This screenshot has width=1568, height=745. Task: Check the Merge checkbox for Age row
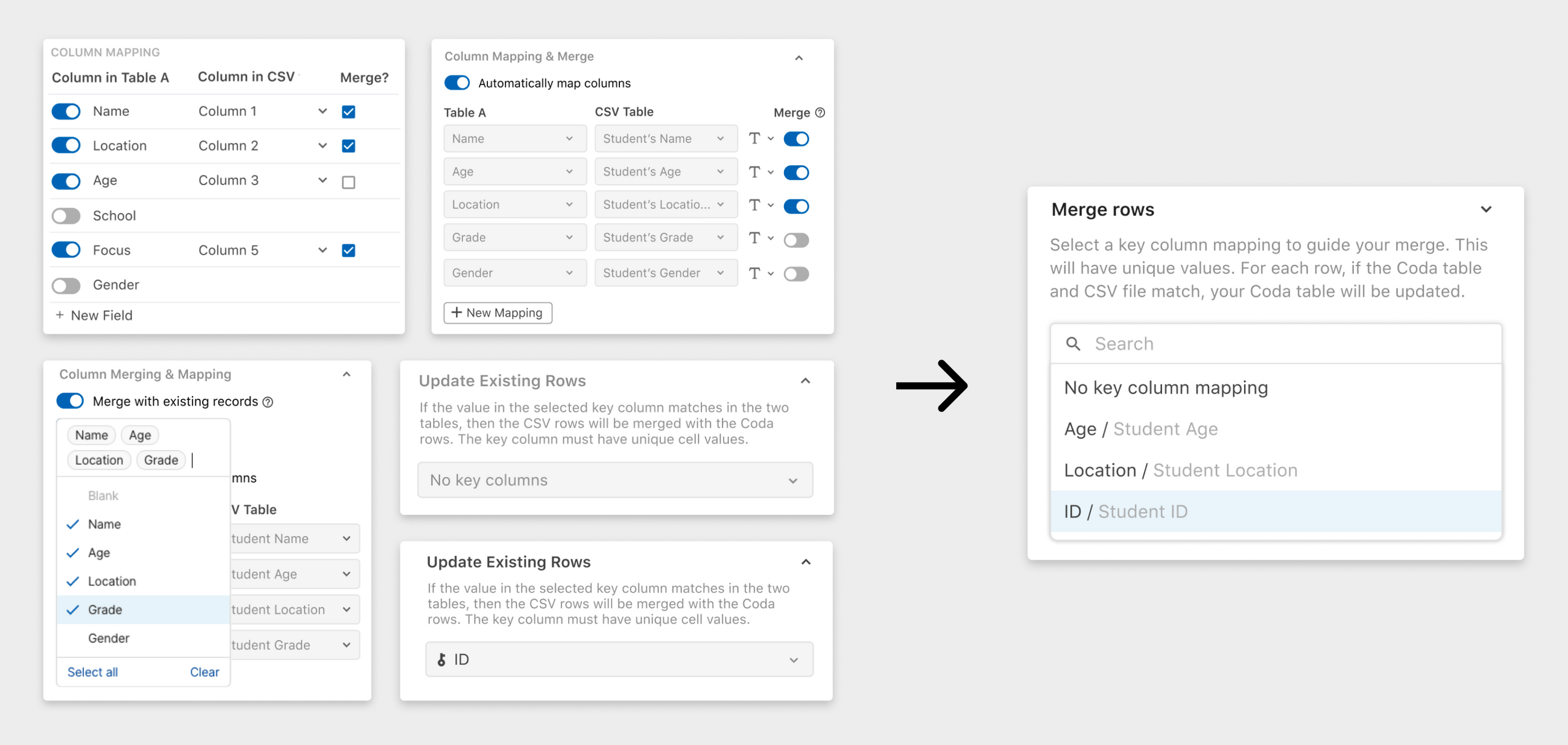point(348,182)
